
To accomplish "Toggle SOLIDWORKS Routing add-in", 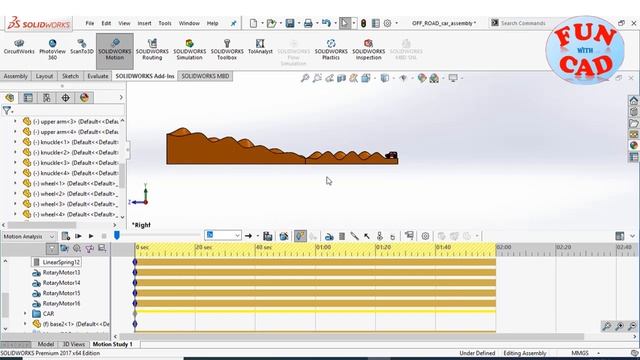I will tap(152, 50).
